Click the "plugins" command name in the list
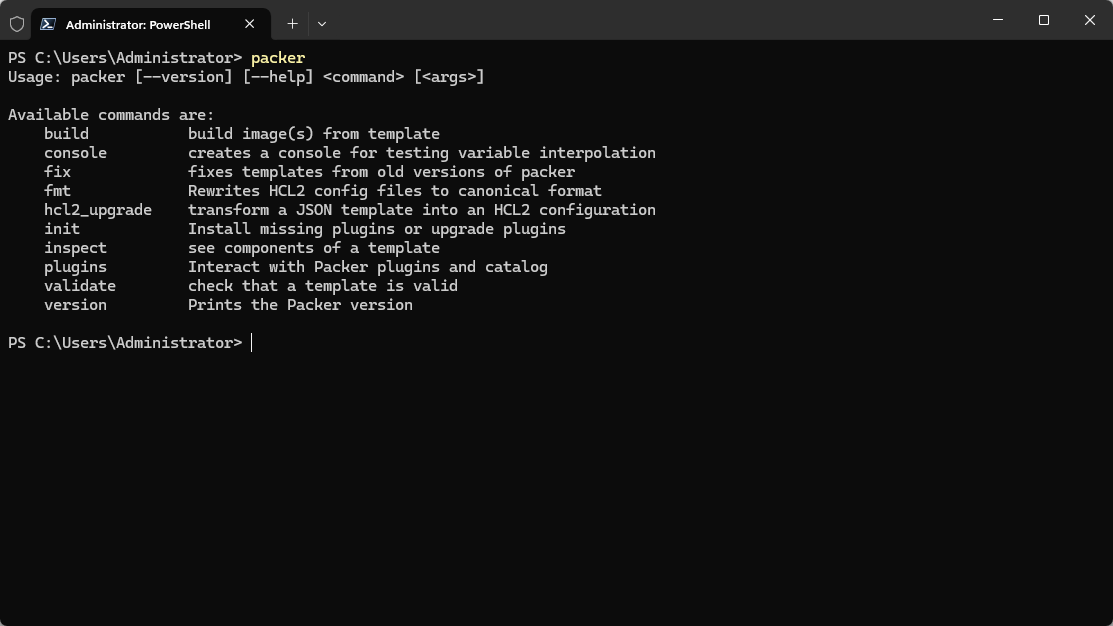1113x626 pixels. point(75,267)
